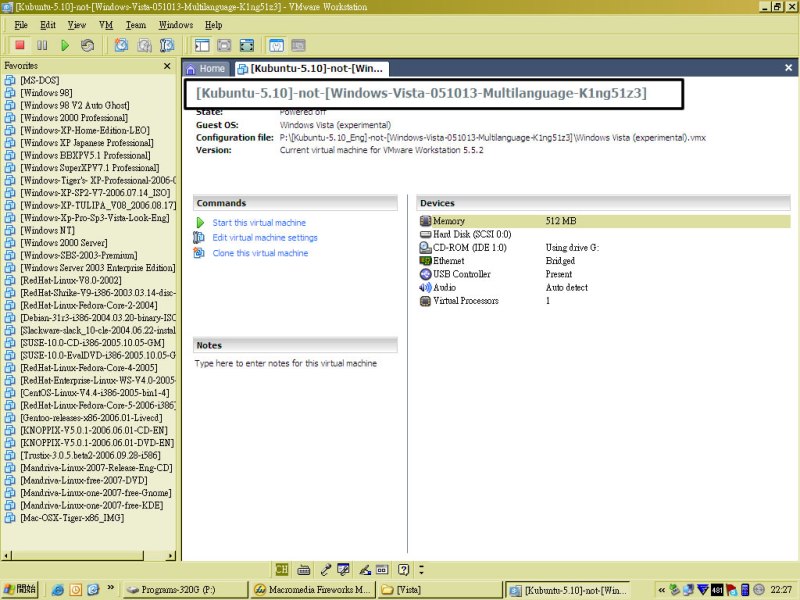Open the VM menu
The height and width of the screenshot is (600, 800).
[x=106, y=25]
